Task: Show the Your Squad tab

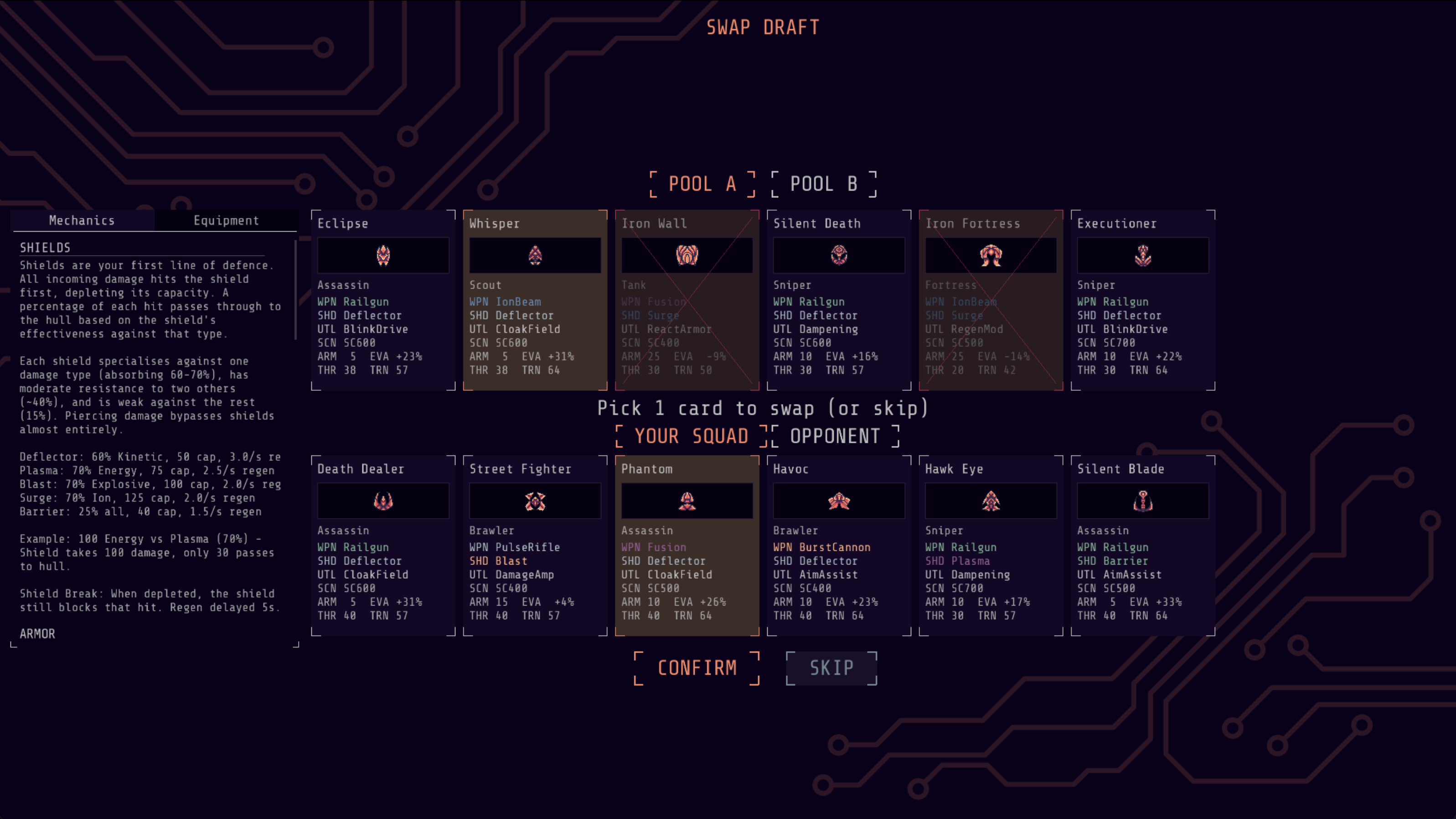Action: click(x=691, y=436)
